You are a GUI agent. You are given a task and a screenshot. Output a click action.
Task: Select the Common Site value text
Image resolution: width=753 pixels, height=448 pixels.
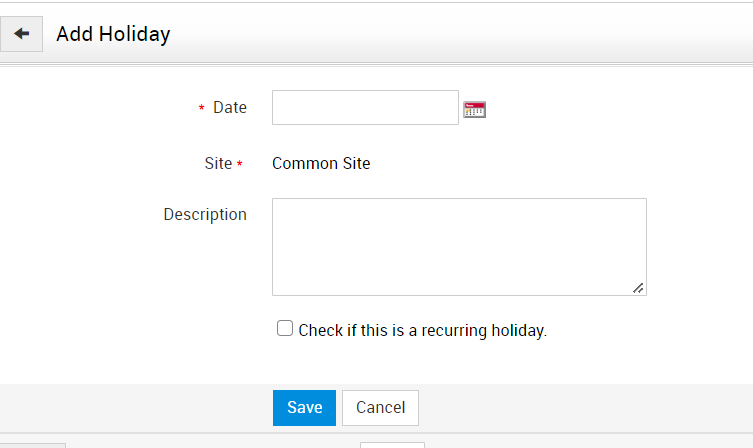[x=321, y=163]
